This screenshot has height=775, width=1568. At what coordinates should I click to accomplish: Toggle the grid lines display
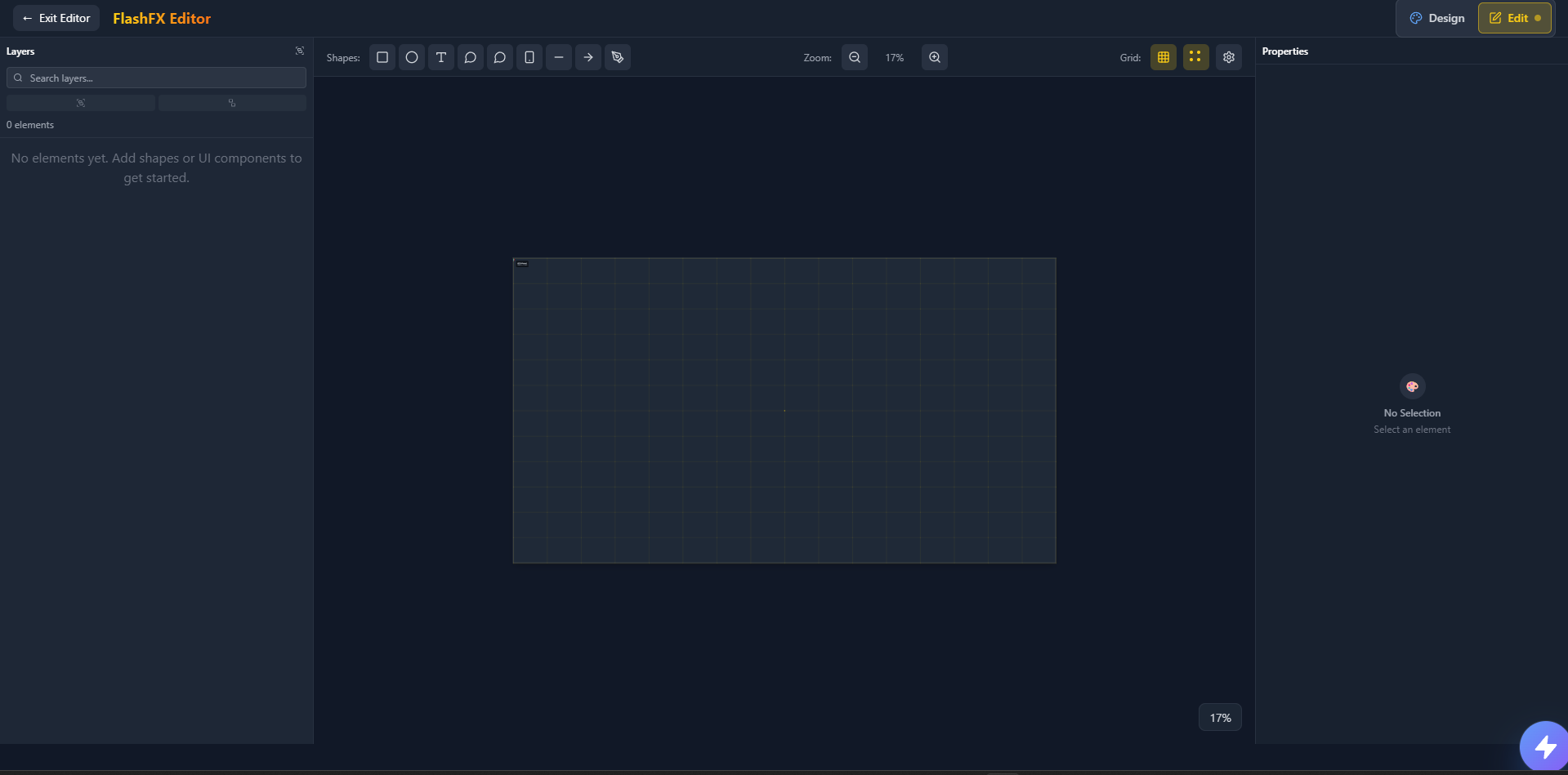tap(1164, 57)
